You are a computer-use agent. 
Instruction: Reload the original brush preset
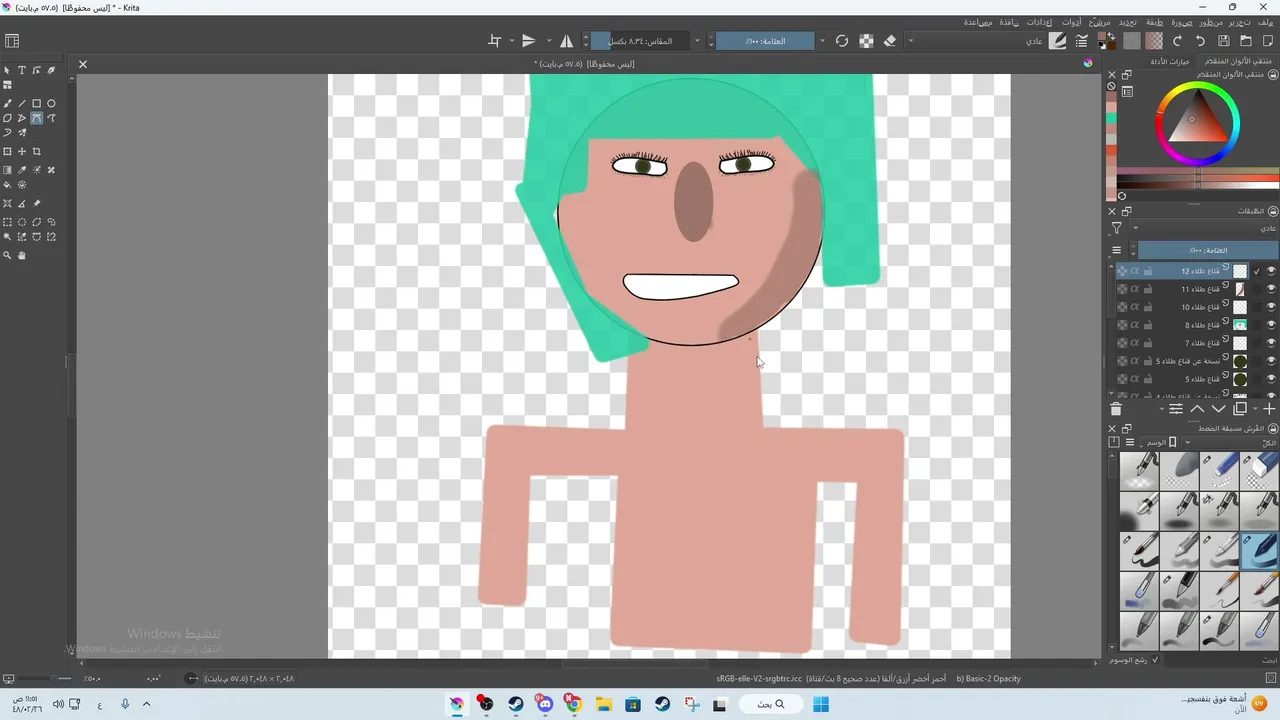[842, 41]
